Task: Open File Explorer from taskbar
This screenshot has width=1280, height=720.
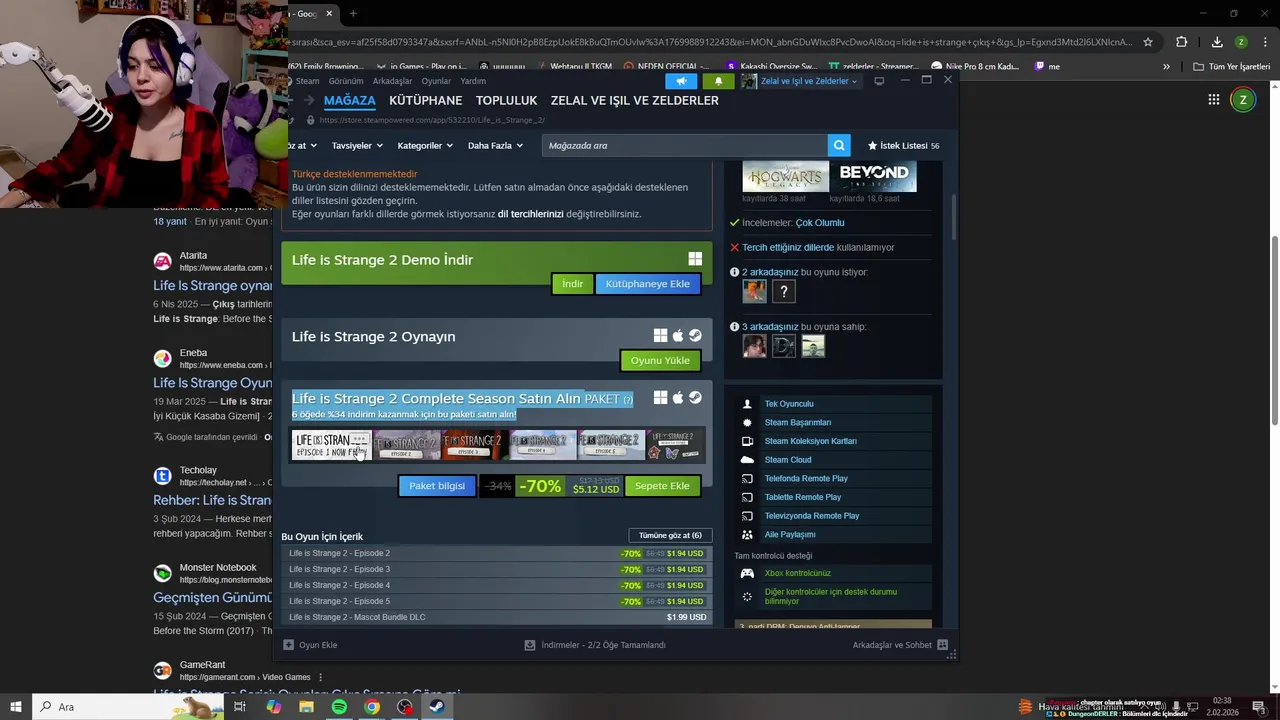Action: [306, 707]
